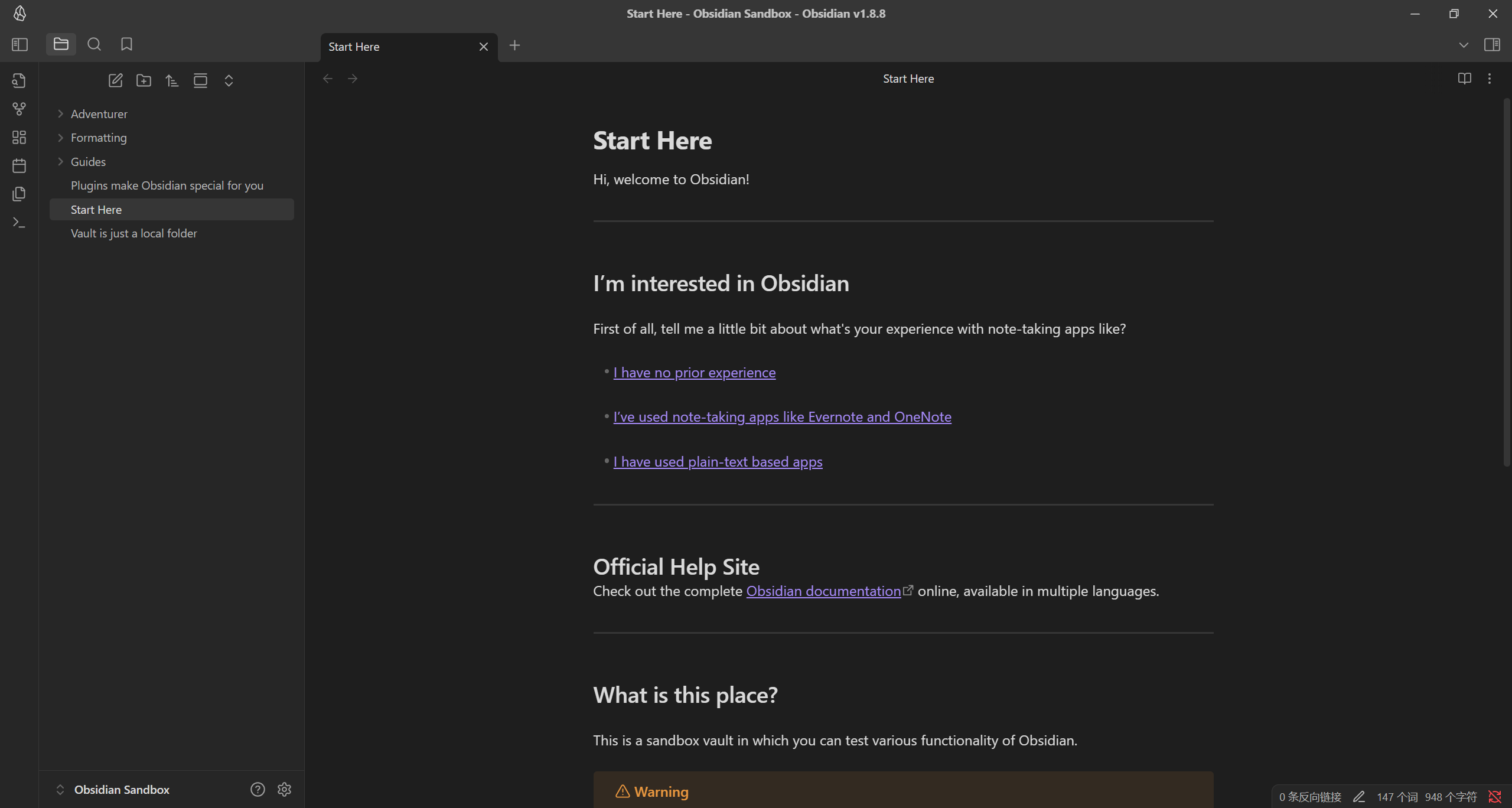The height and width of the screenshot is (808, 1512).
Task: Open quick switcher ribbon icon
Action: pos(19,80)
